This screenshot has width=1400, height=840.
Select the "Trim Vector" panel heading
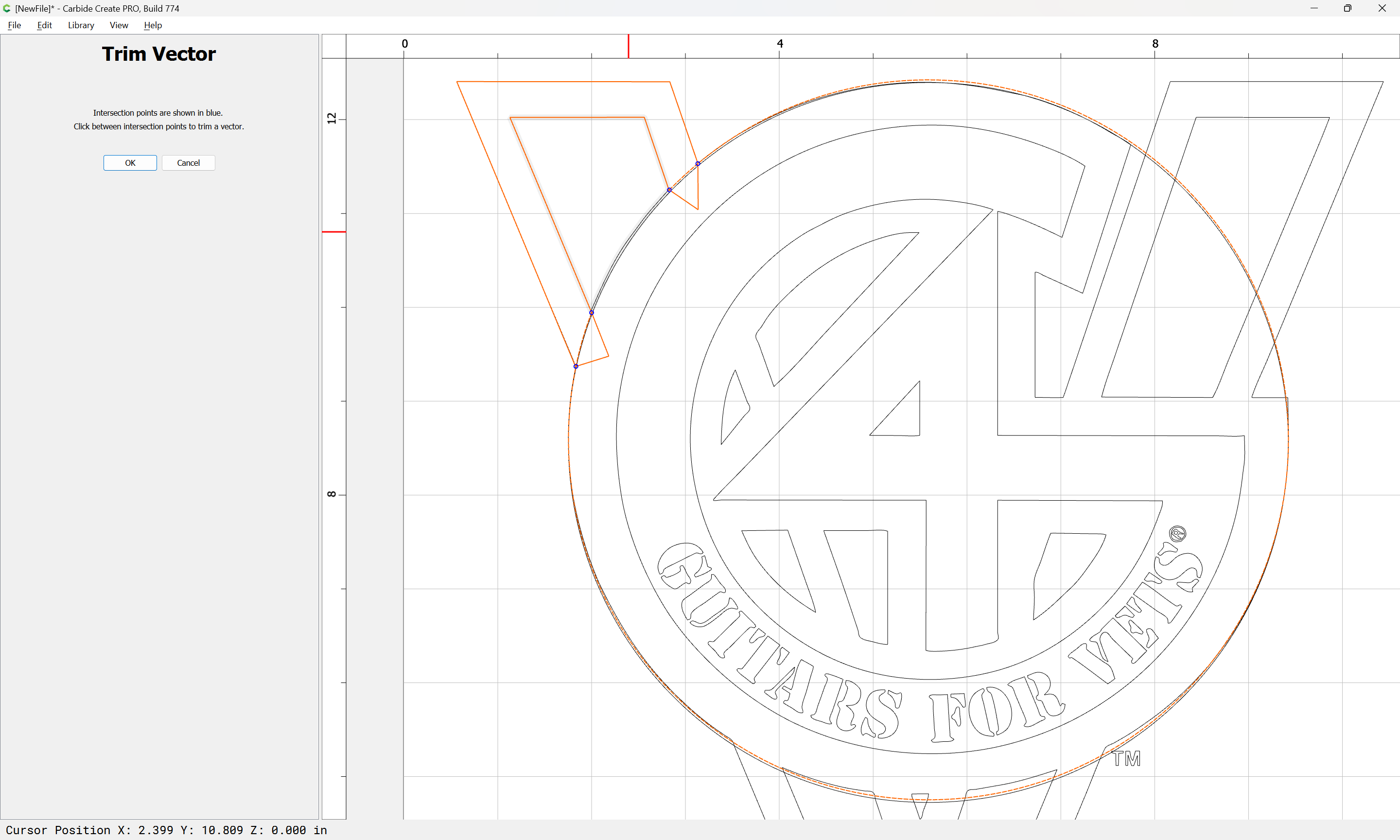[x=159, y=54]
